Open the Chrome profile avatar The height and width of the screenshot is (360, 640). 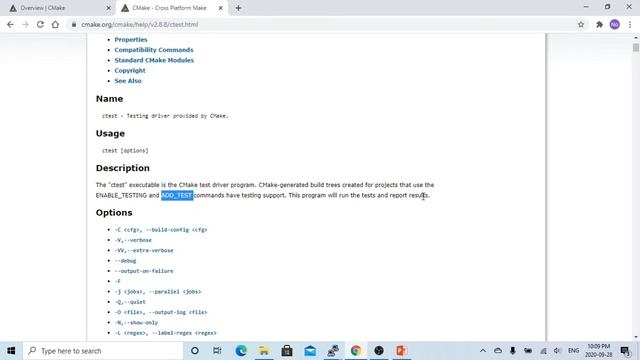point(614,24)
